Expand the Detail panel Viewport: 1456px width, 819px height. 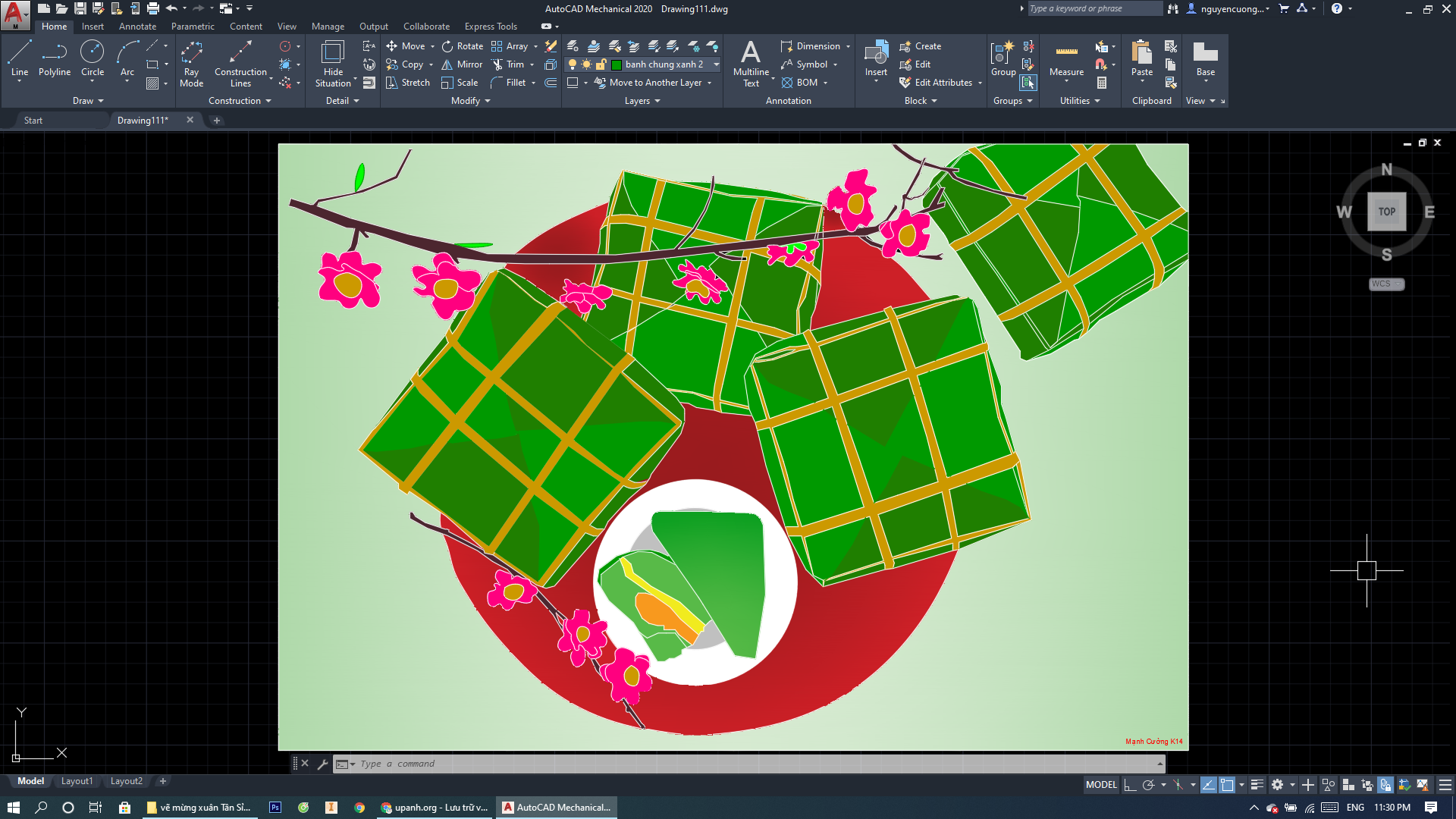(x=343, y=101)
